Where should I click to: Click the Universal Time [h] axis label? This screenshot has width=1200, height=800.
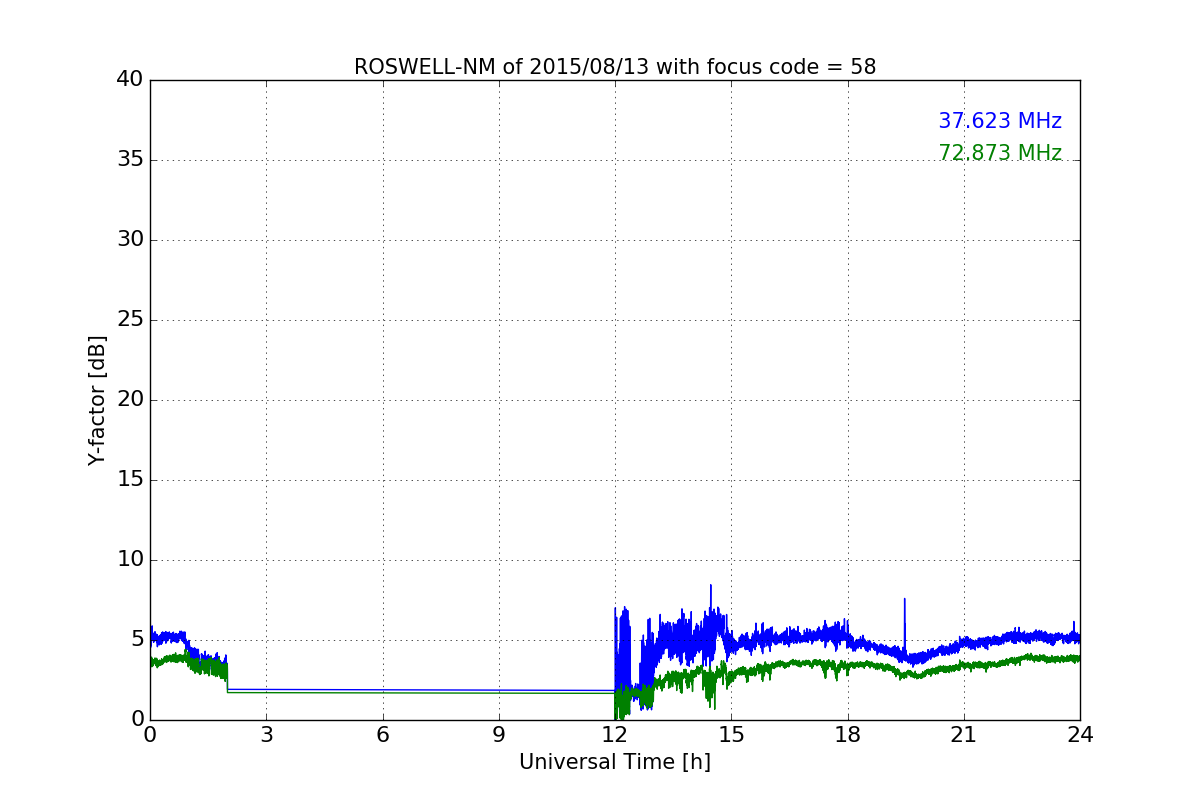tap(615, 762)
